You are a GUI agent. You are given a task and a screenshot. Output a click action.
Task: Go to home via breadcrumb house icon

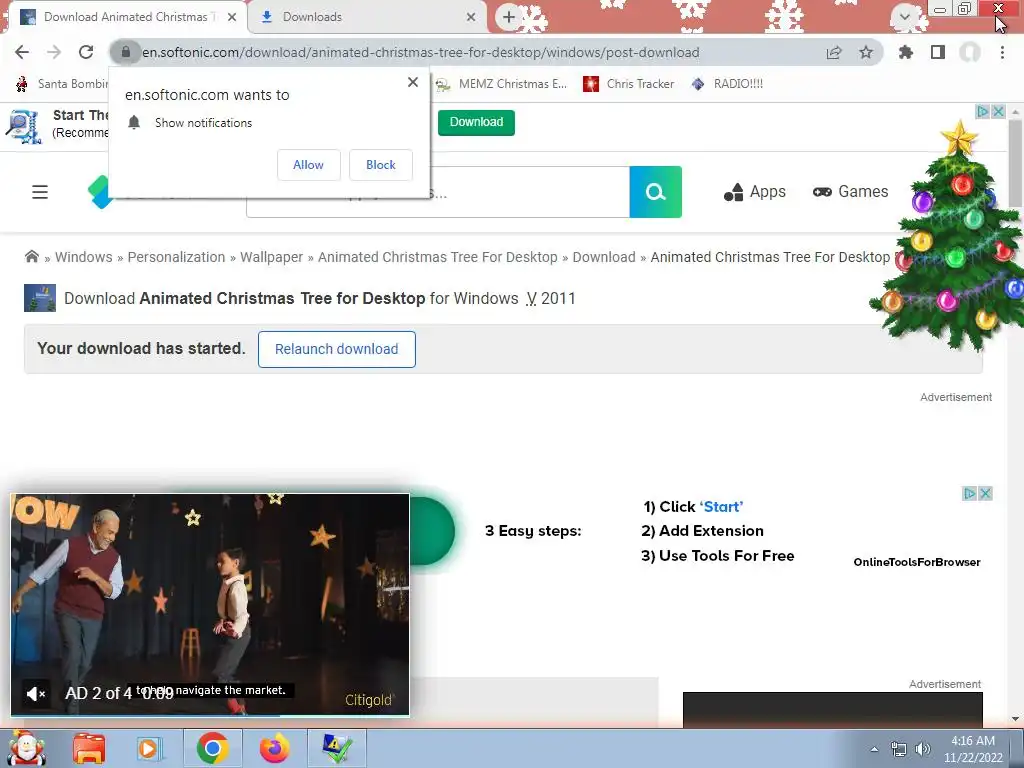31,256
